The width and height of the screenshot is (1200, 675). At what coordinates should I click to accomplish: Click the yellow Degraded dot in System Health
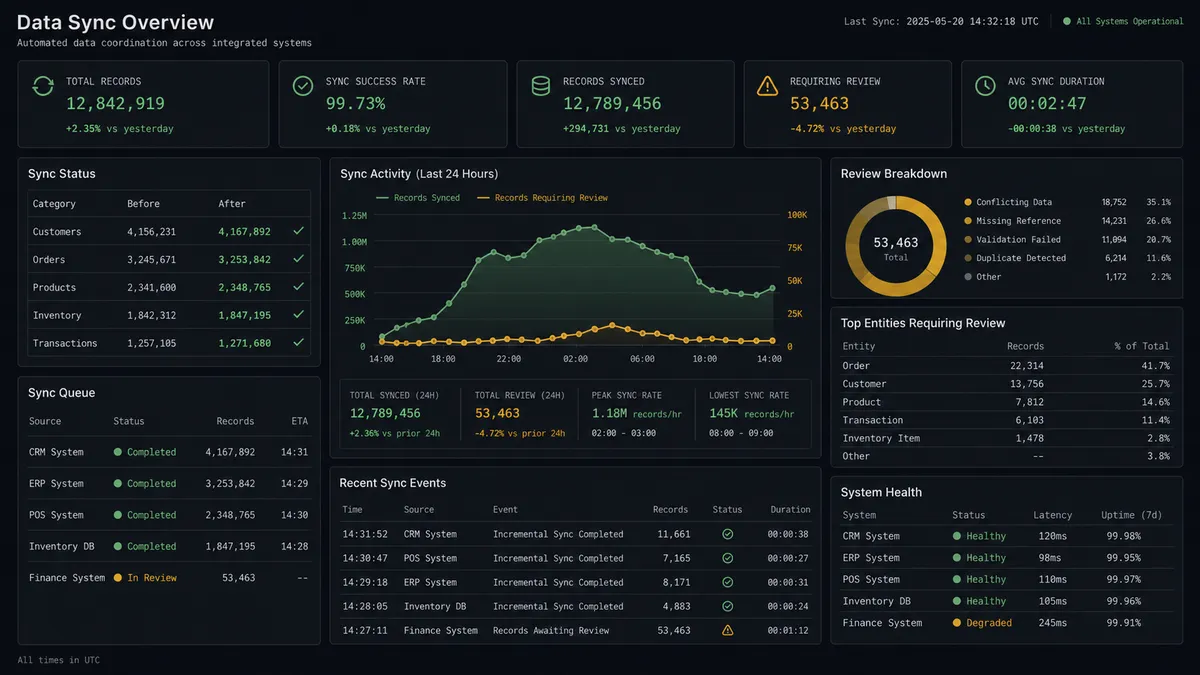tap(957, 623)
